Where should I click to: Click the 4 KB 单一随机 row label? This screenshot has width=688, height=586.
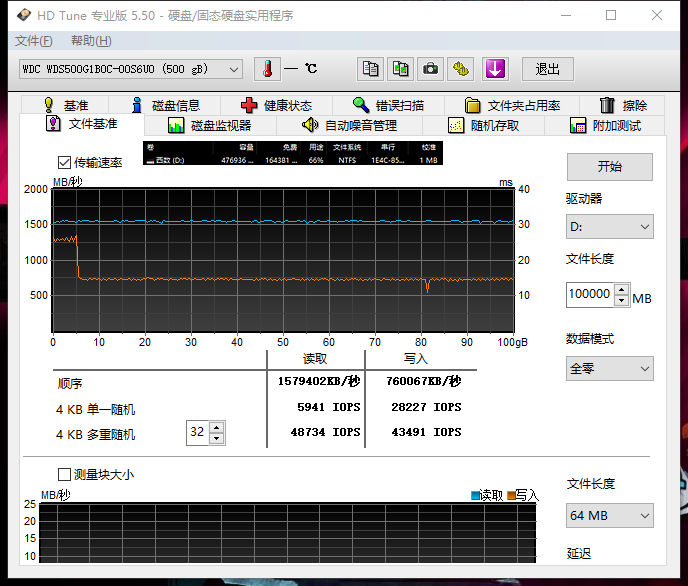[96, 410]
